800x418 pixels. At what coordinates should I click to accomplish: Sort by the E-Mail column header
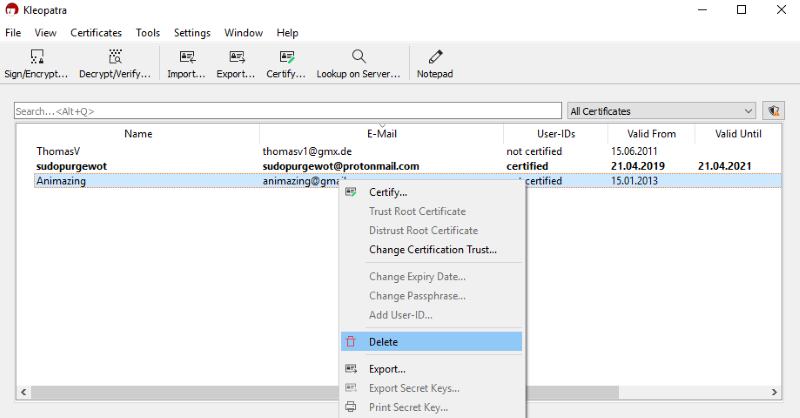382,134
